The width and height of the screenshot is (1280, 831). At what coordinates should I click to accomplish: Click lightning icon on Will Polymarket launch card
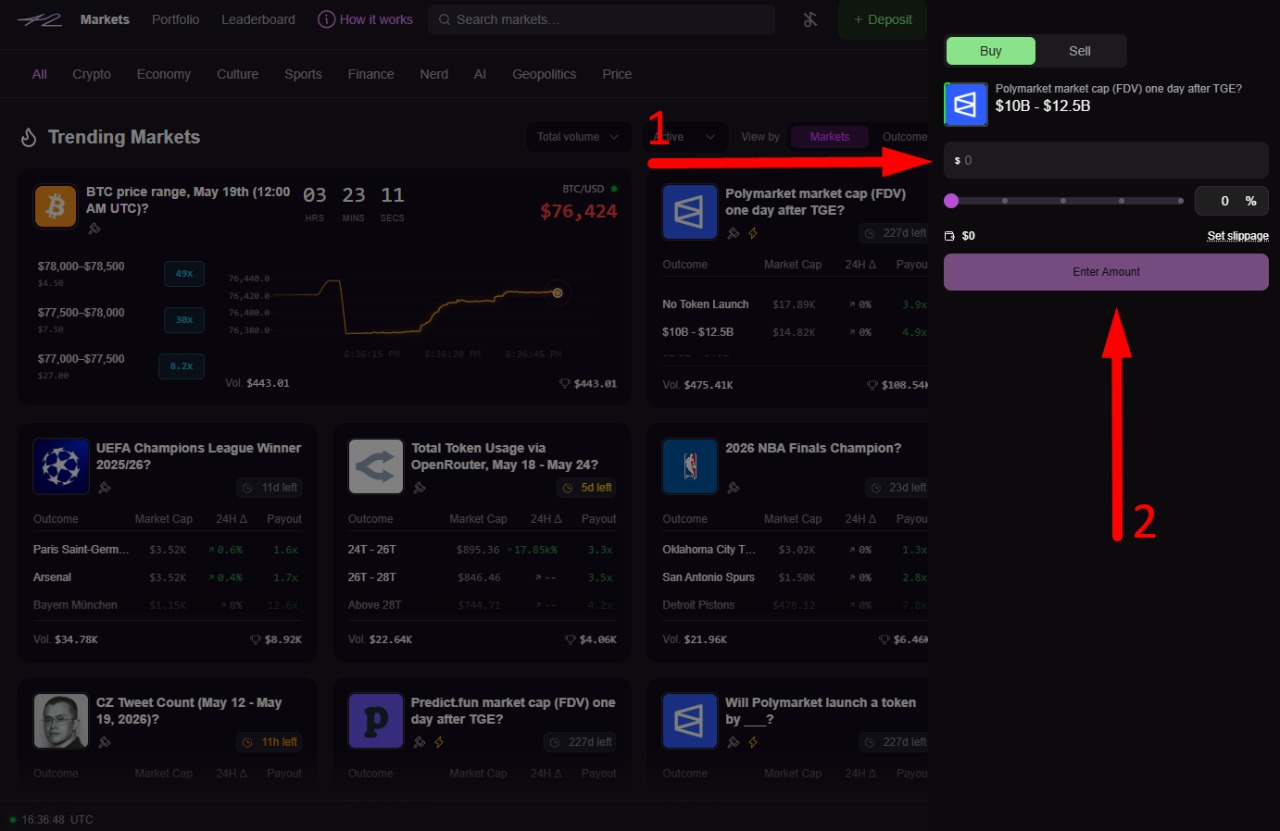pyautogui.click(x=753, y=742)
